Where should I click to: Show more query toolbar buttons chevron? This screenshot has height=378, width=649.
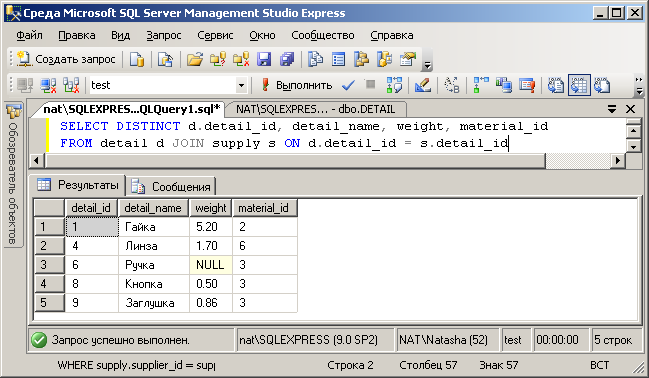[639, 85]
